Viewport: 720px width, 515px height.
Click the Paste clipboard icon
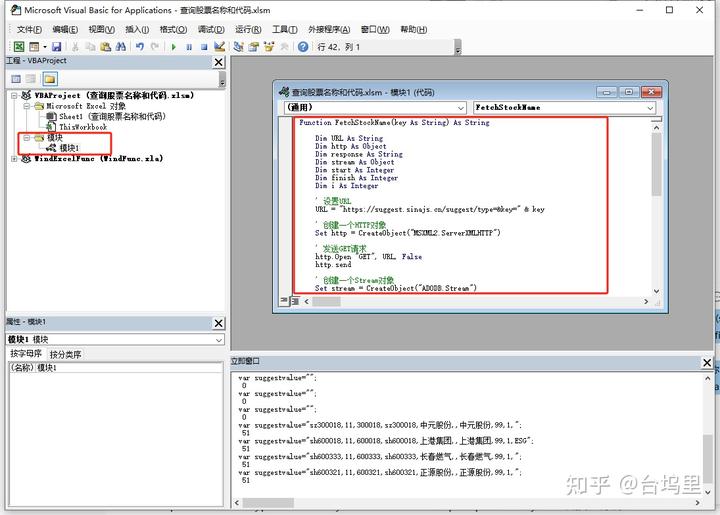[x=106, y=46]
